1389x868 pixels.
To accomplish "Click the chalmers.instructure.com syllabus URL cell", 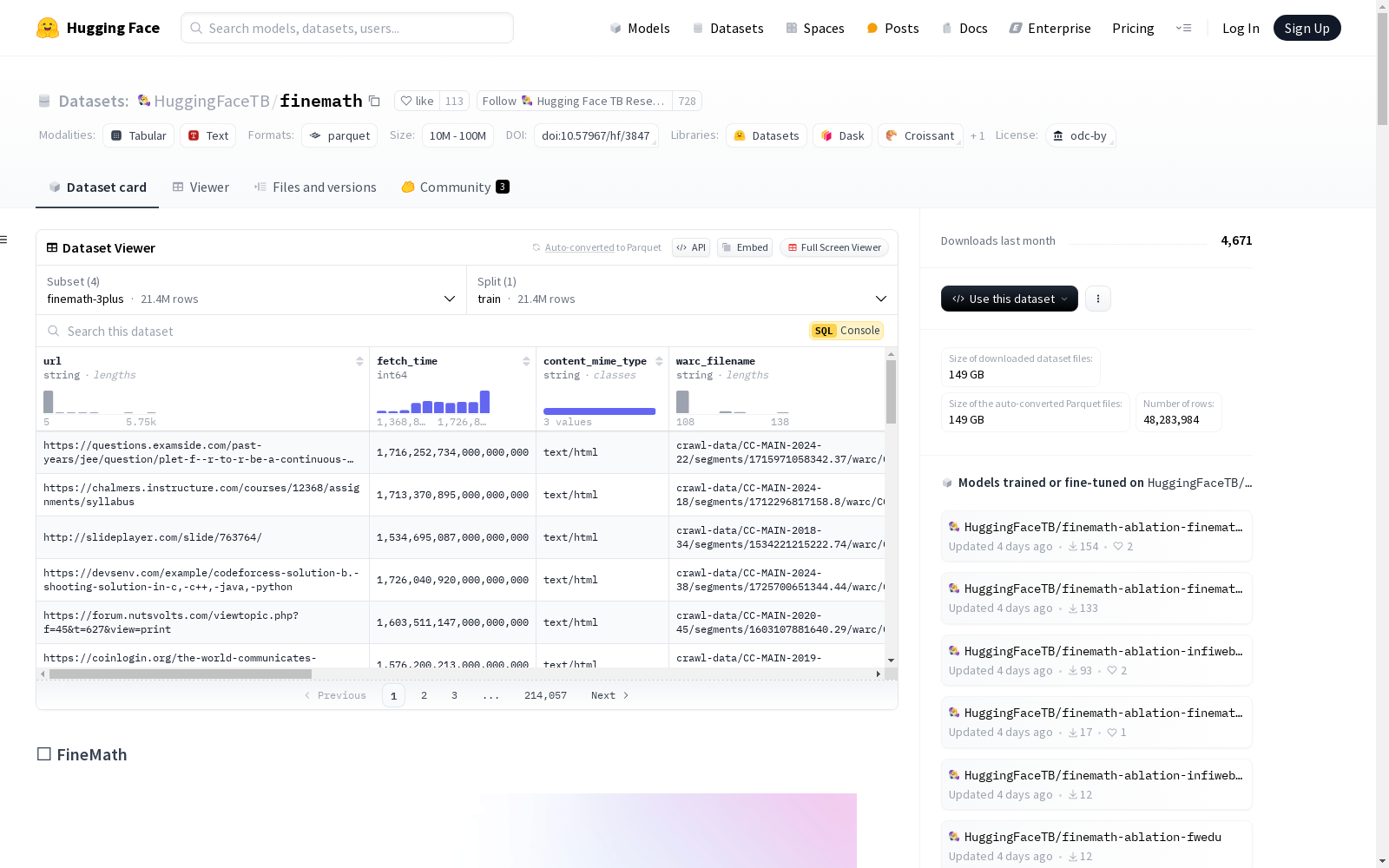I will click(202, 495).
